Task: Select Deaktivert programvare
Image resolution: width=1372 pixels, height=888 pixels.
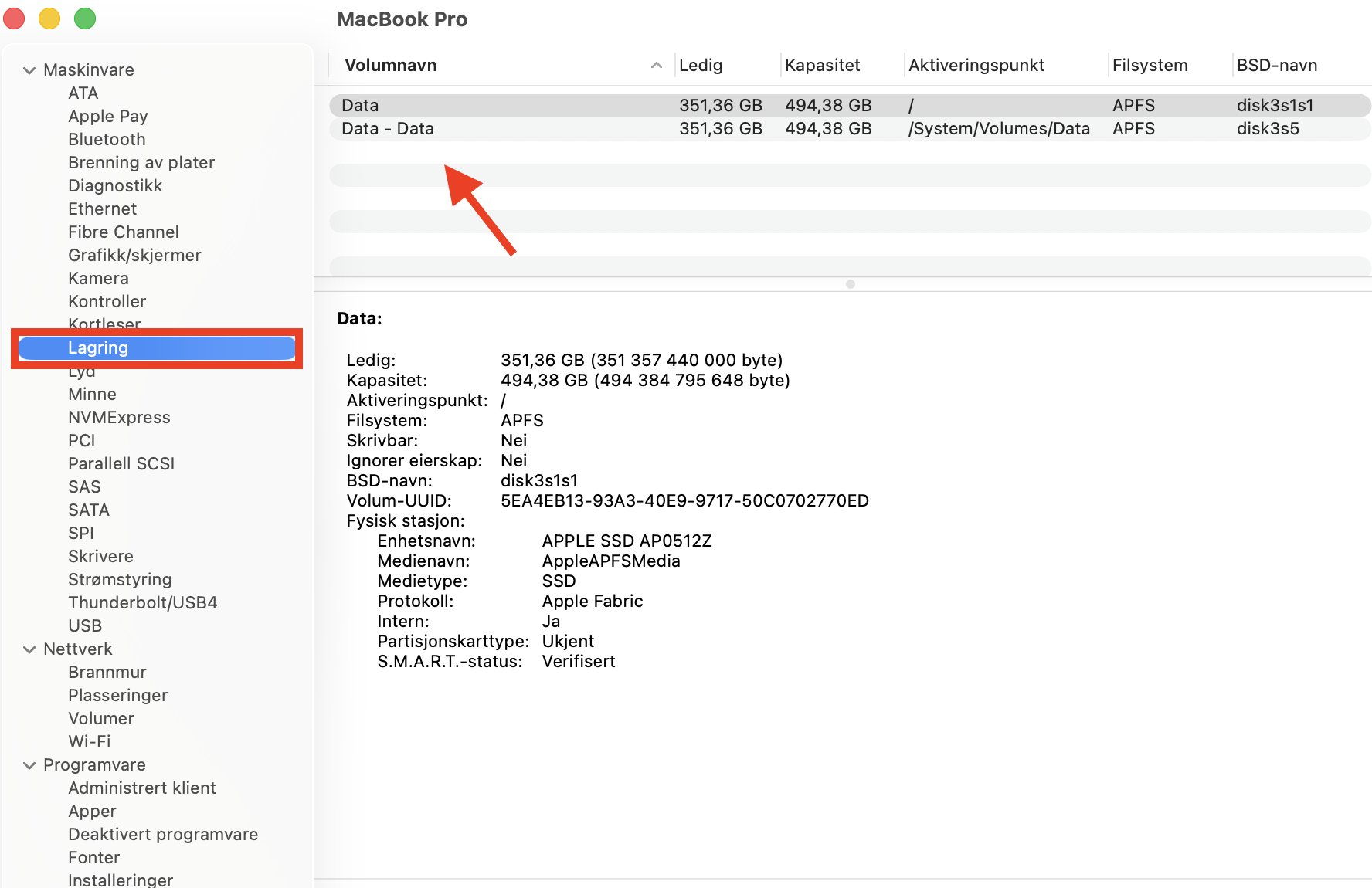Action: 163,835
